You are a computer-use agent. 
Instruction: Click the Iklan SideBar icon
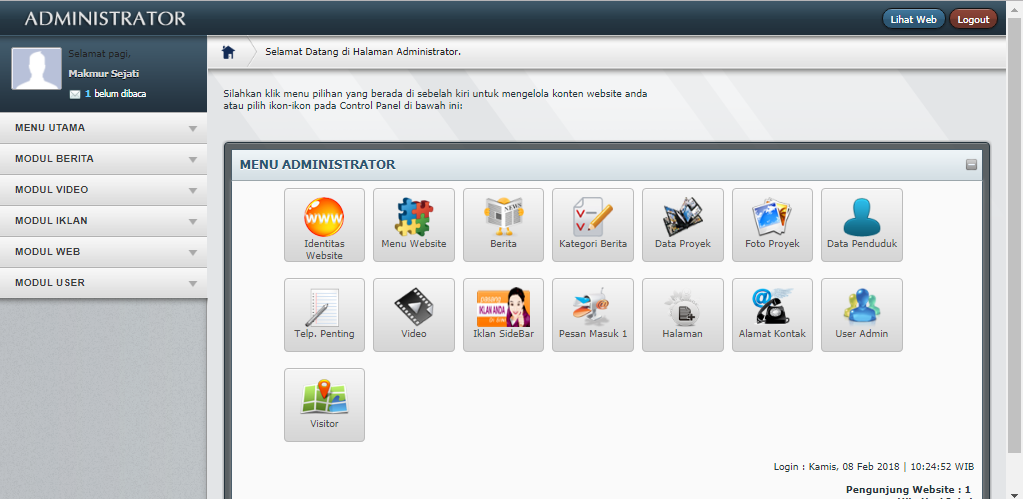coord(503,314)
